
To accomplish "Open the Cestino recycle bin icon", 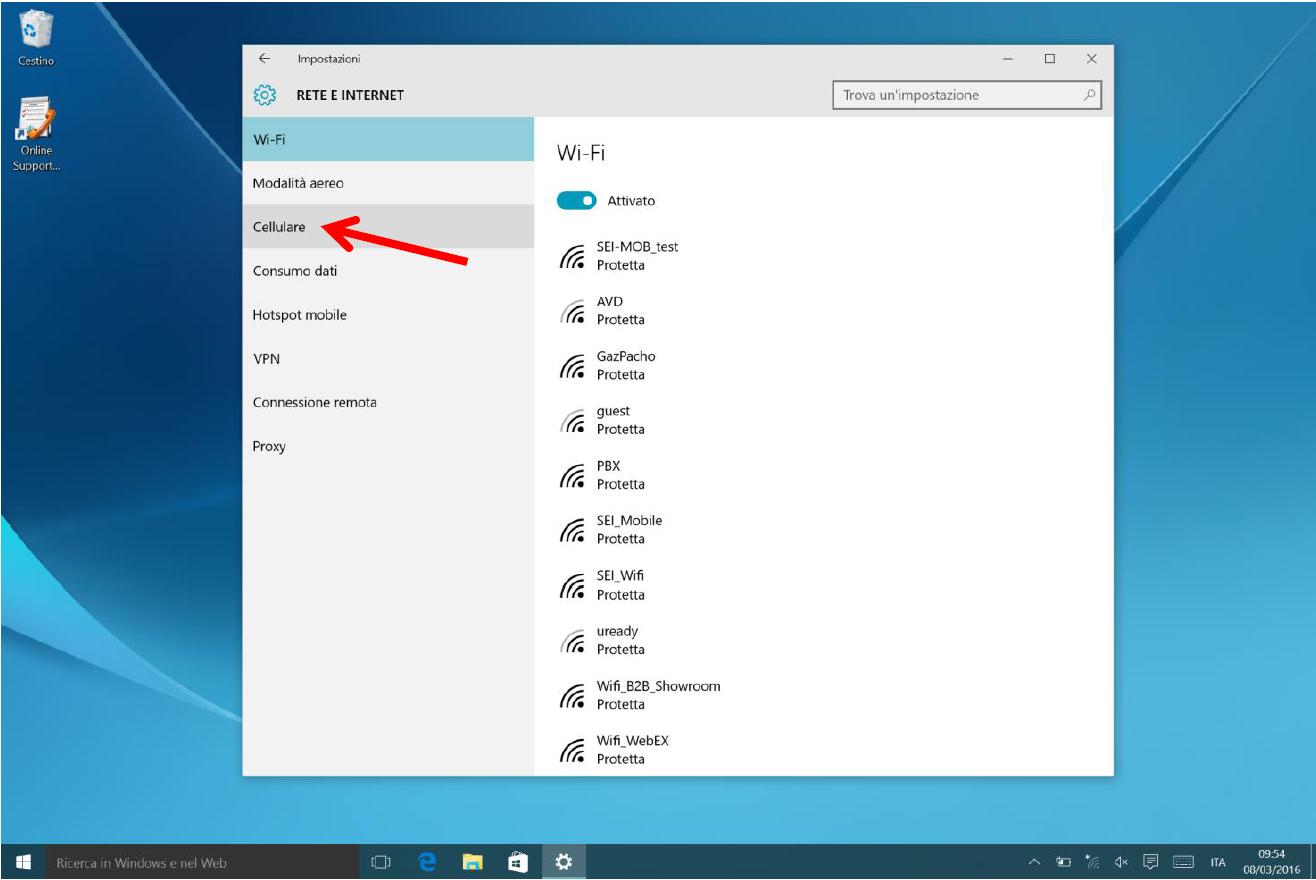I will (x=36, y=38).
